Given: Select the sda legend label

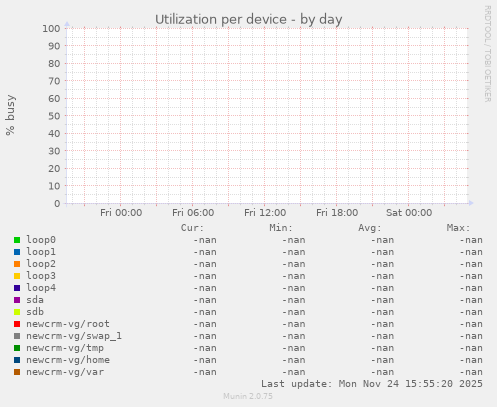Looking at the screenshot, I should coord(35,300).
